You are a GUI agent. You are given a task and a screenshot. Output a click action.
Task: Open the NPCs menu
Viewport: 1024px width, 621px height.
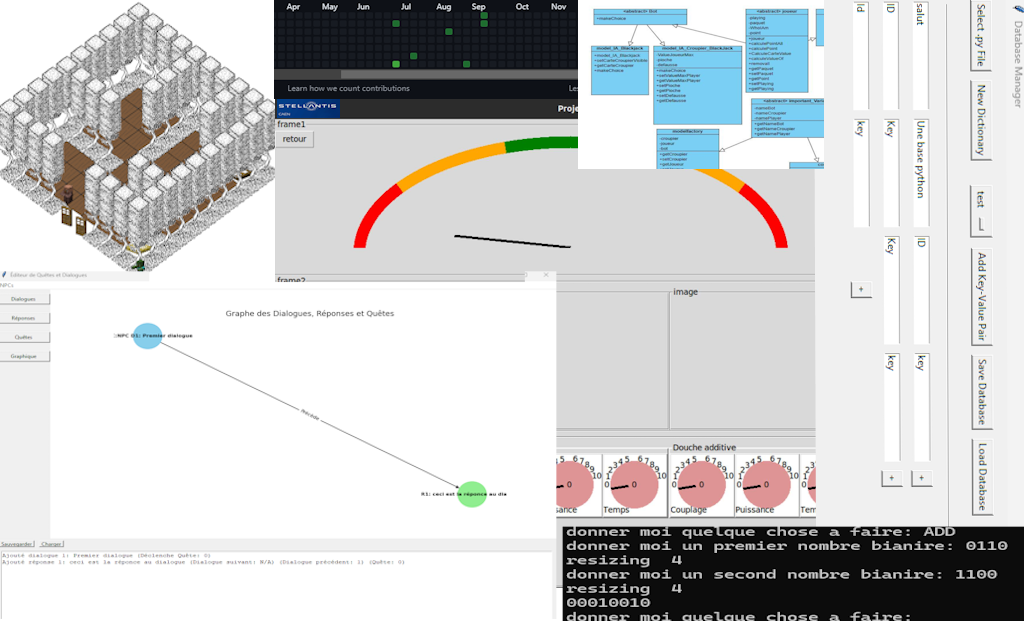pos(6,285)
